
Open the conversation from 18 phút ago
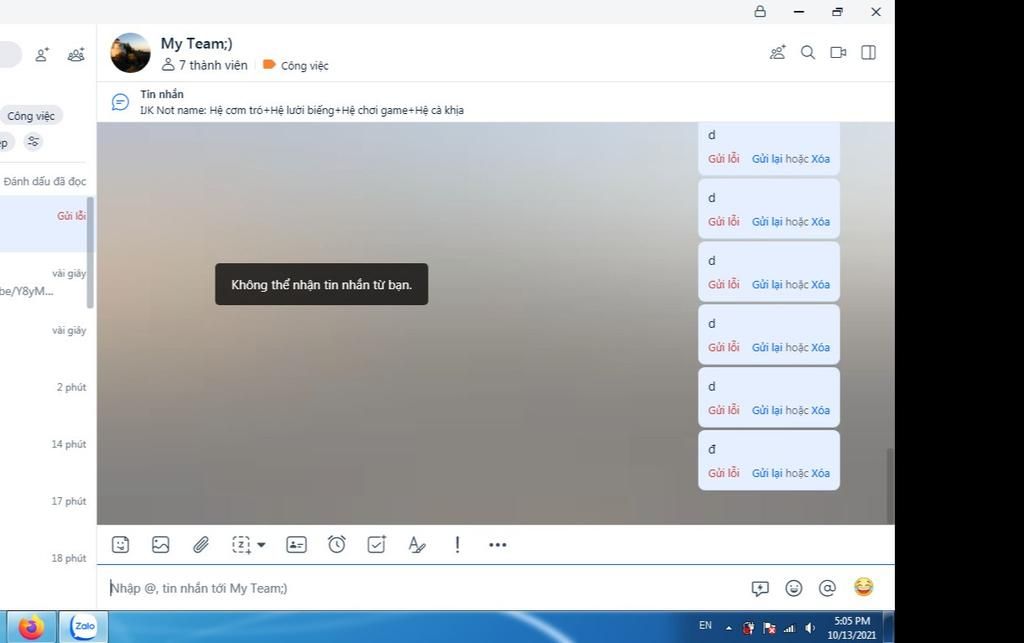43,566
